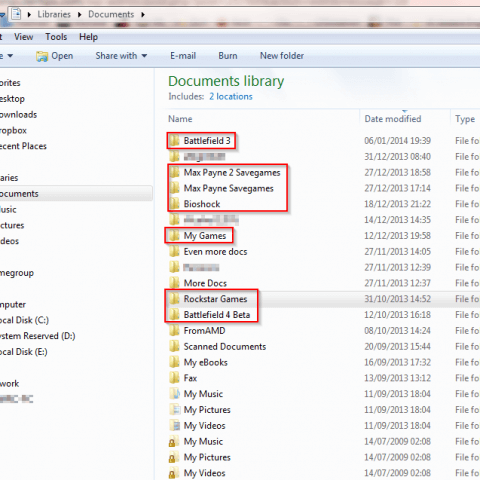This screenshot has height=480, width=480.
Task: Click the Scanned Documents folder icon
Action: coord(174,347)
